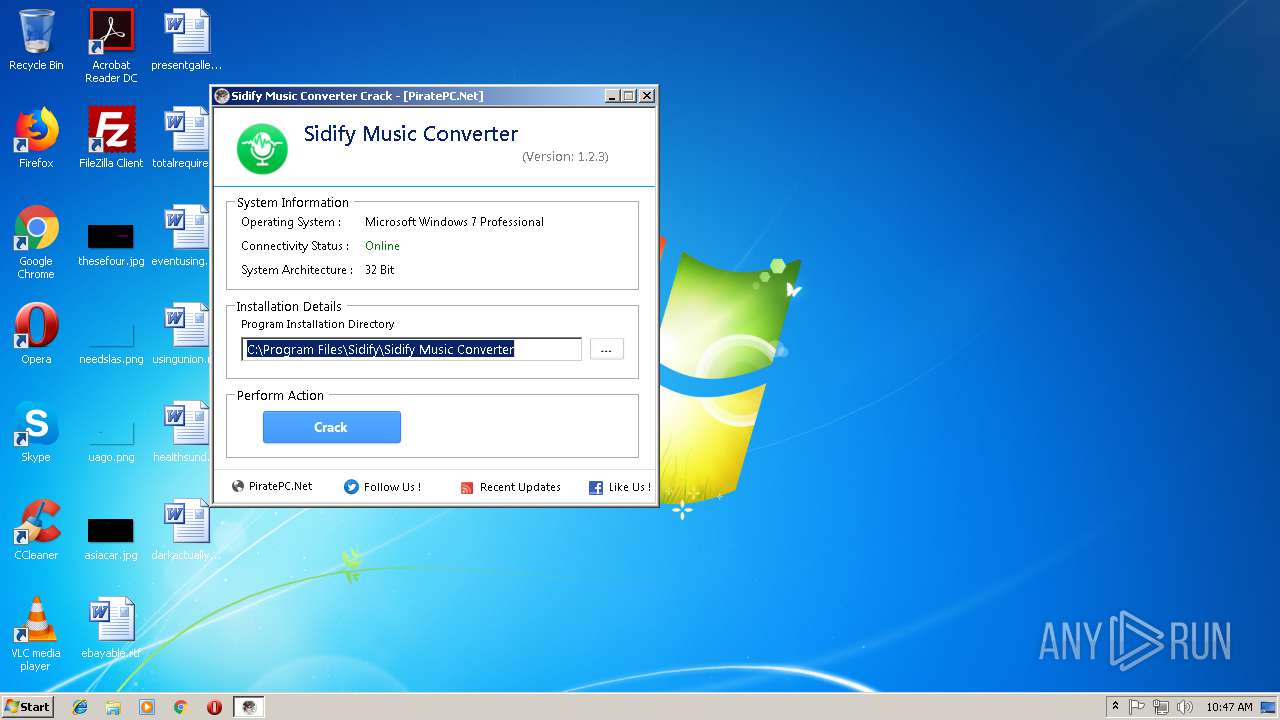Visit the PiratePC.Net link

272,487
